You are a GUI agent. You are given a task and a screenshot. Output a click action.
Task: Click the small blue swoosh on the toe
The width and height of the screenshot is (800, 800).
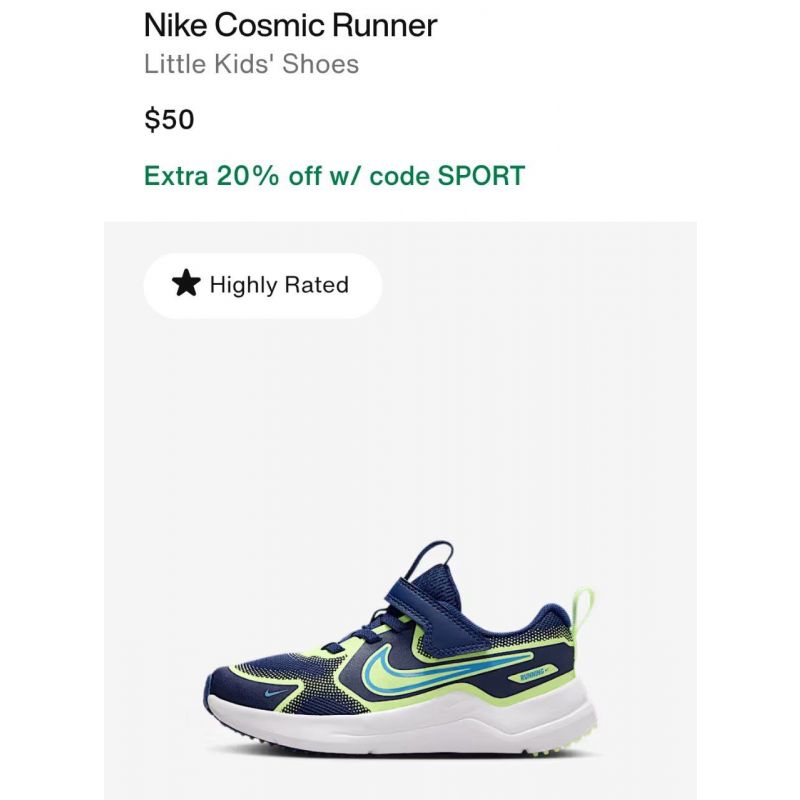[x=276, y=694]
